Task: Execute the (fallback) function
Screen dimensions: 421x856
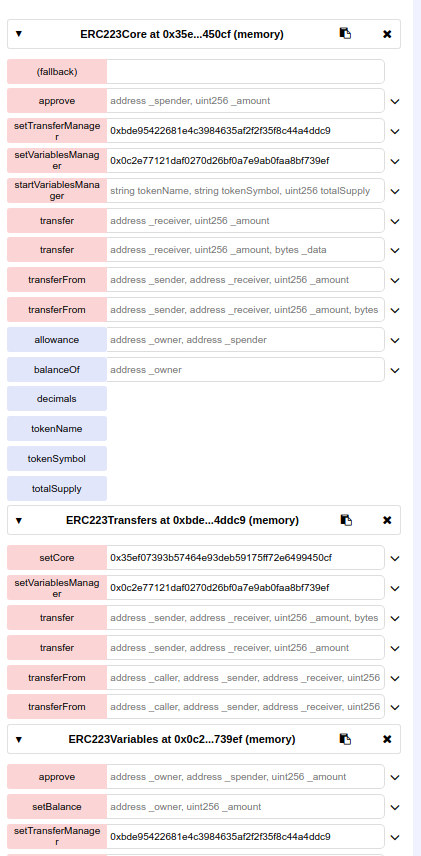Action: [x=57, y=72]
